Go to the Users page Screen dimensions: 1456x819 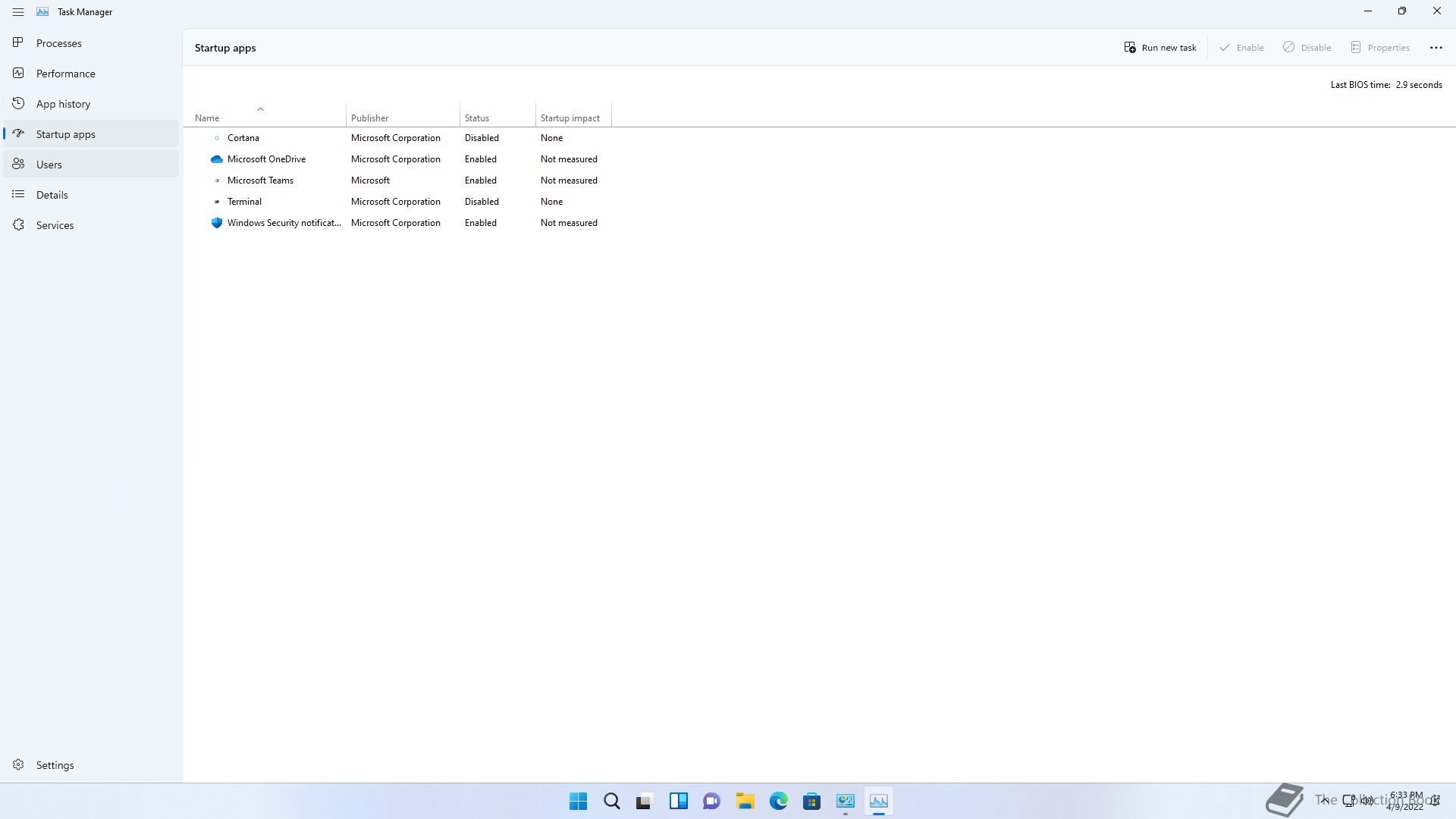coord(91,165)
